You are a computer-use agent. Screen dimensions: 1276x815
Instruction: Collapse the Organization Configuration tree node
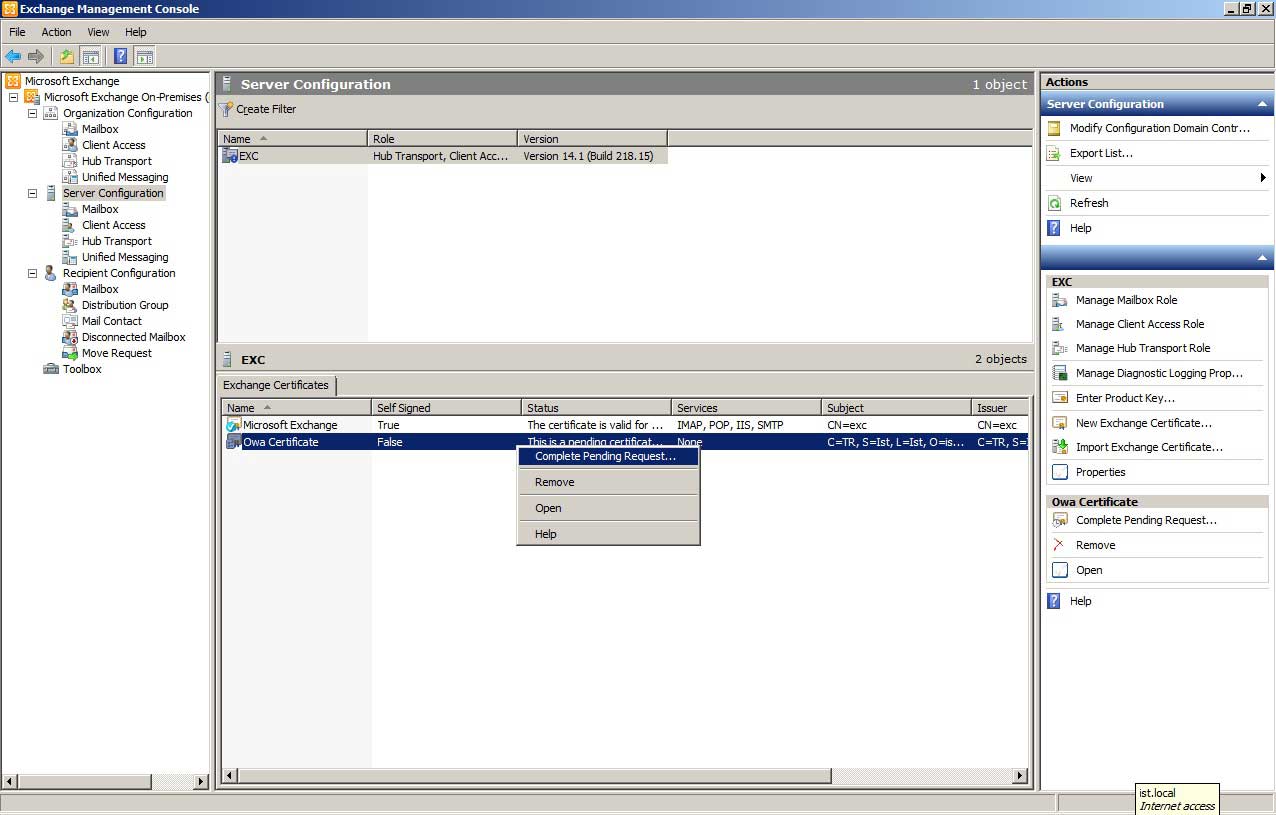pyautogui.click(x=32, y=113)
